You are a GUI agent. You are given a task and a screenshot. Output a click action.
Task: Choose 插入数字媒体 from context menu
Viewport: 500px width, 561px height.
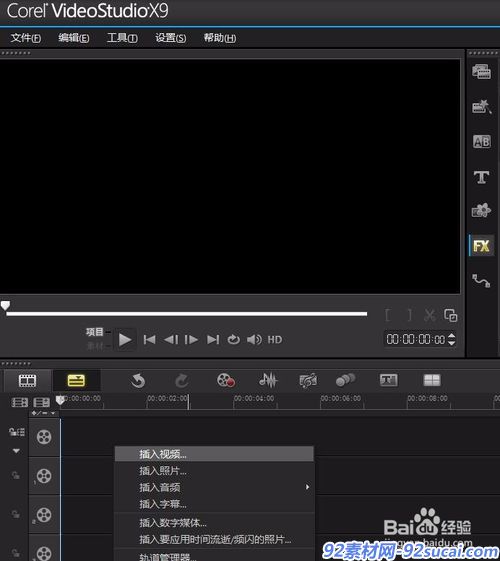[x=214, y=523]
